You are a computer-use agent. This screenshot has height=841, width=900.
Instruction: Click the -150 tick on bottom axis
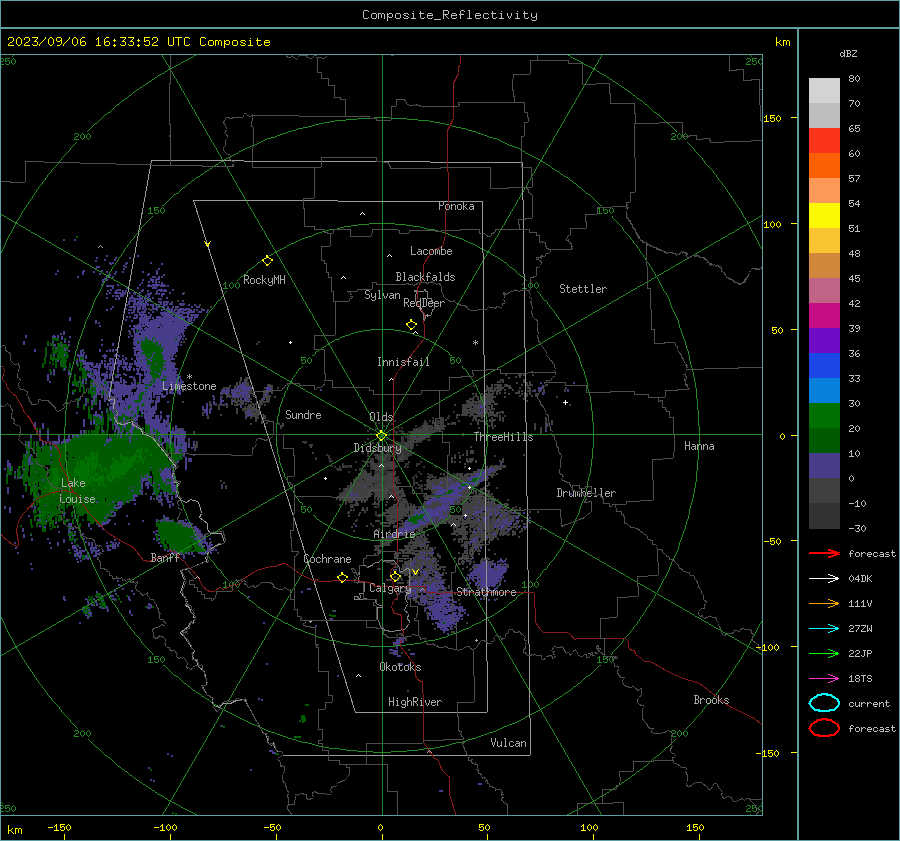point(59,827)
